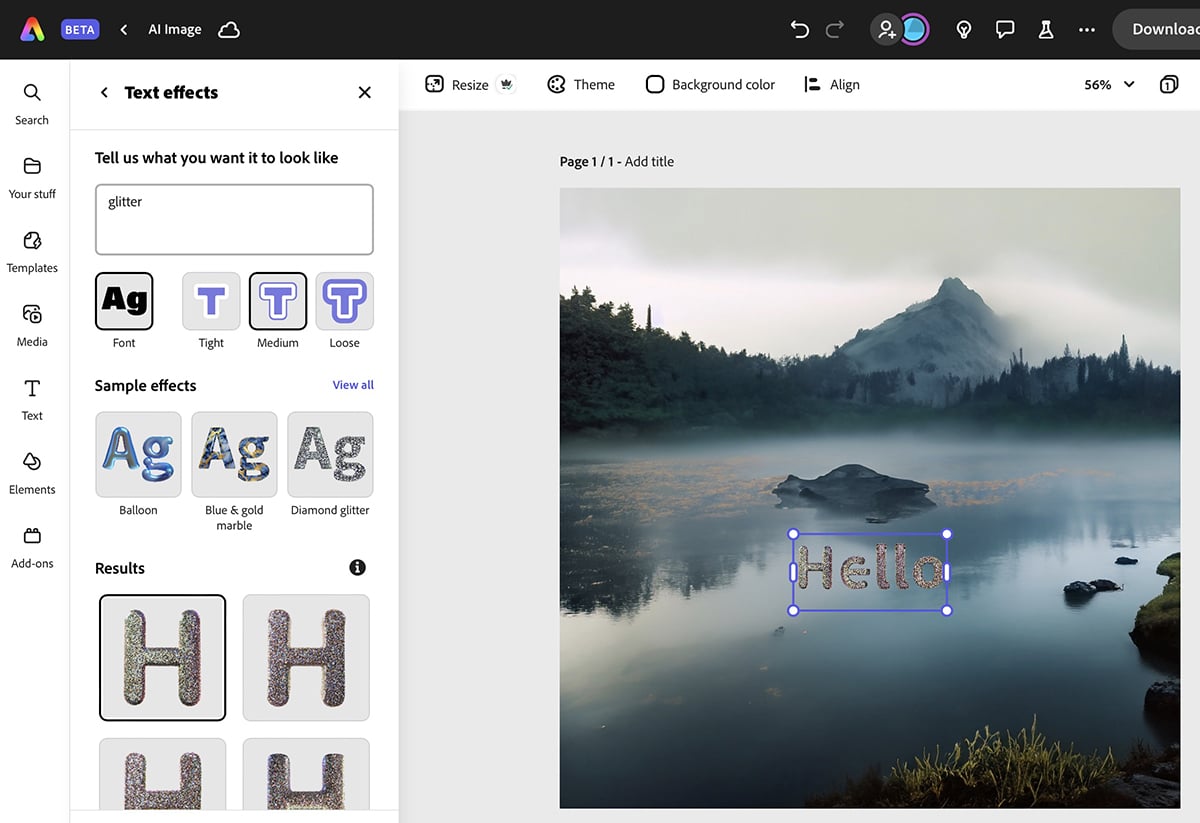Open the Templates sidebar tab
Viewport: 1200px width, 823px height.
pyautogui.click(x=32, y=251)
